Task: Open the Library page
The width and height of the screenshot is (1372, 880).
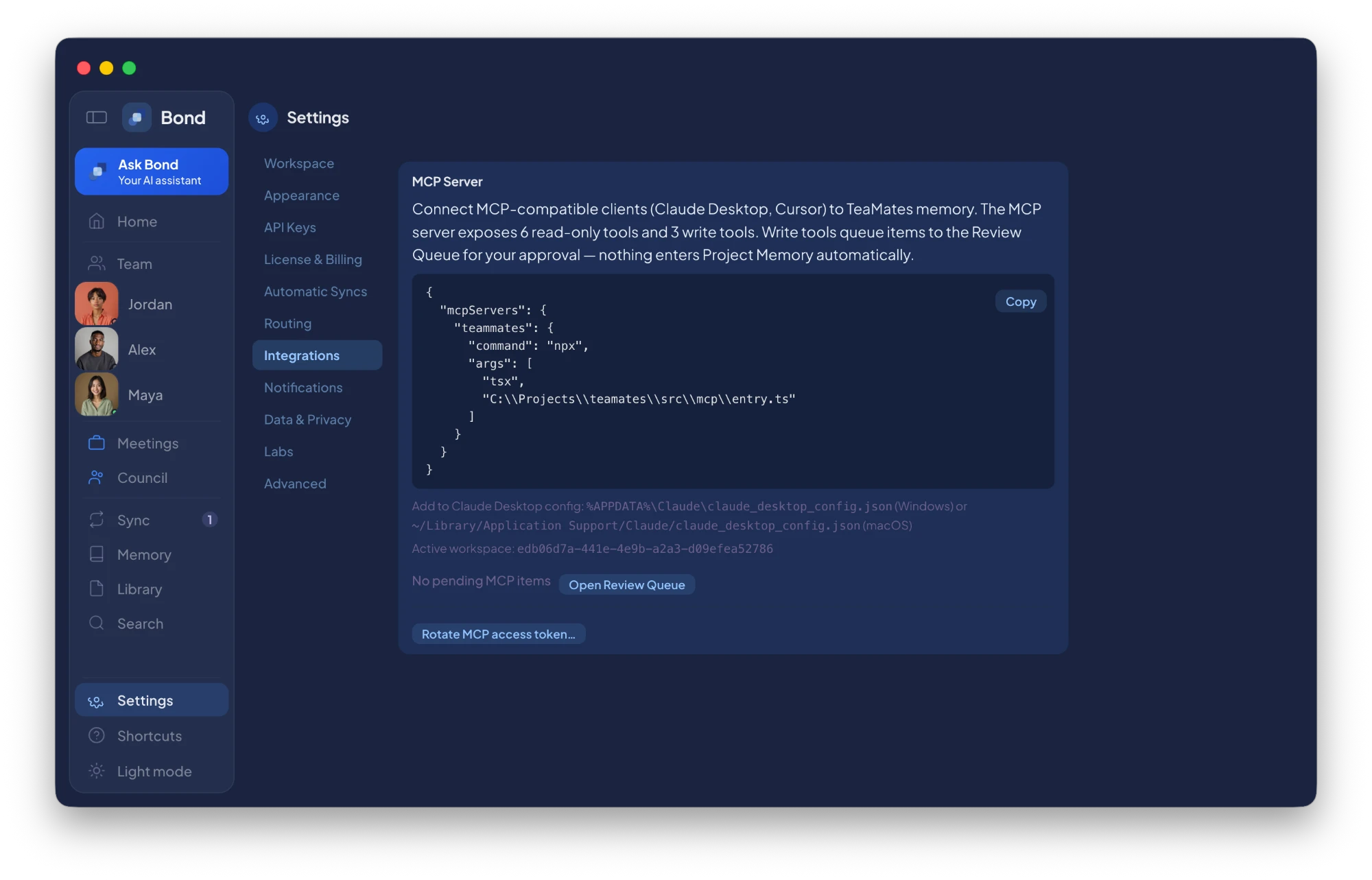Action: [x=152, y=588]
